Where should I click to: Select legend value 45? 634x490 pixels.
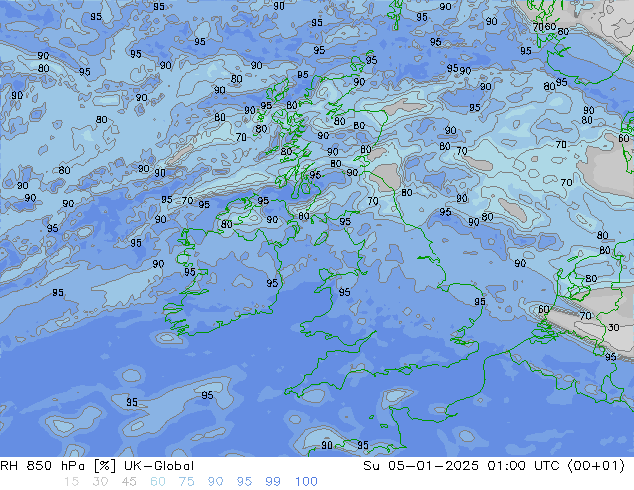(129, 482)
